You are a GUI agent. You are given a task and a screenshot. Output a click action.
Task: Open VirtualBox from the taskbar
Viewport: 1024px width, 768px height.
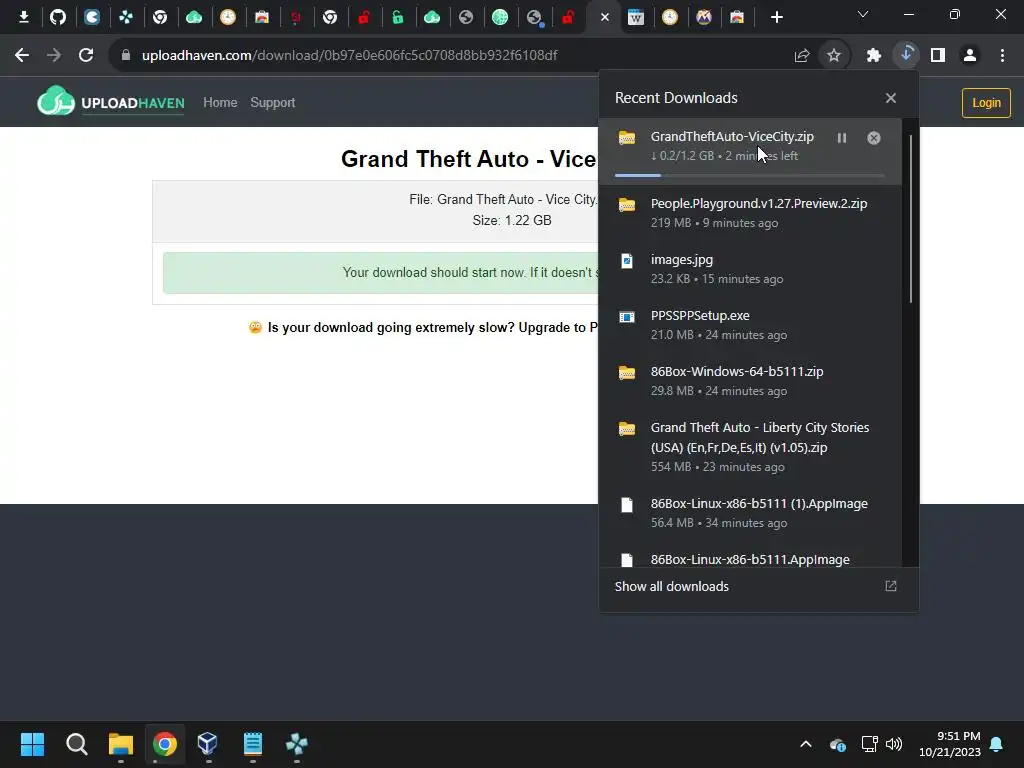[208, 744]
